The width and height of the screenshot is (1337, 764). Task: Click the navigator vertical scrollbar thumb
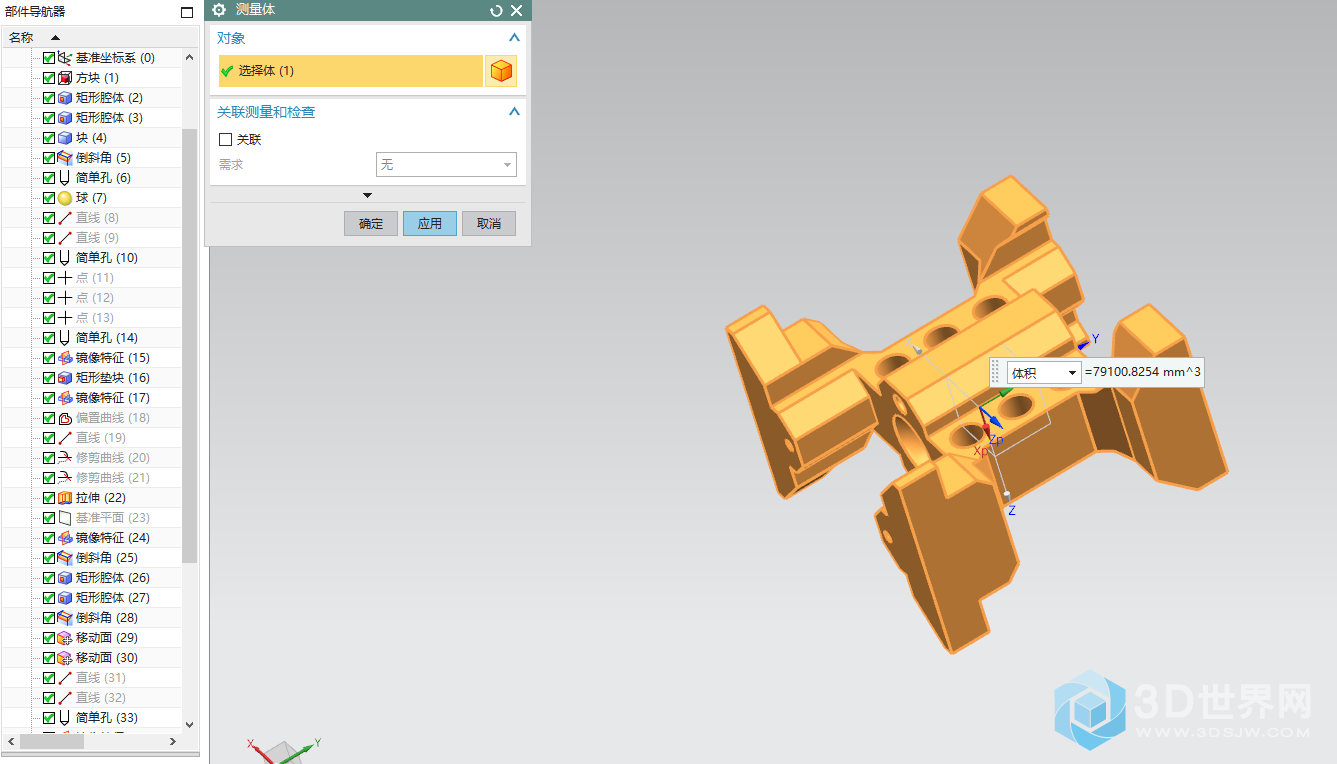point(190,345)
